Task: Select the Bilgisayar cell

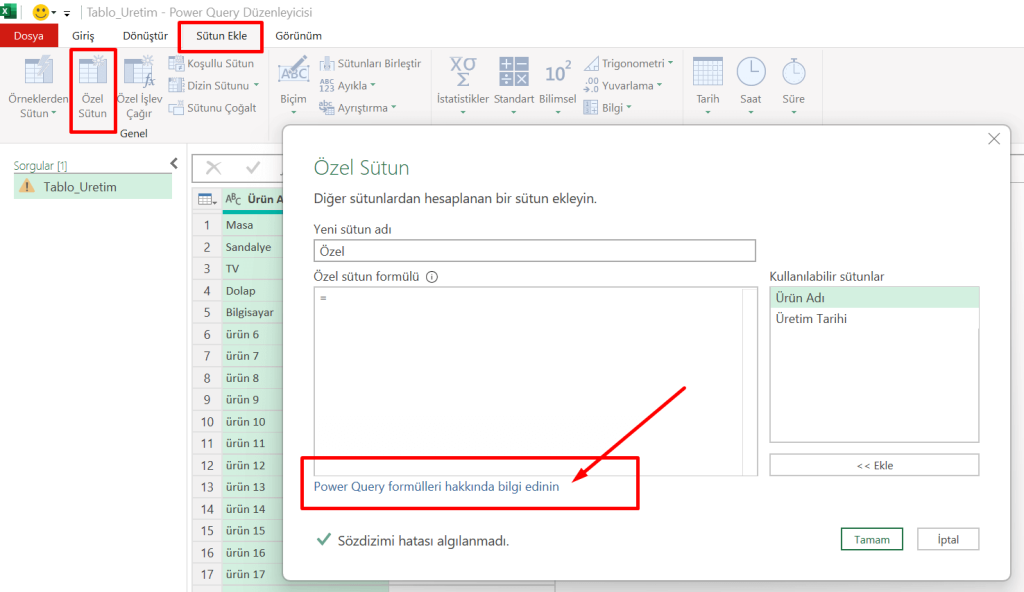Action: 253,312
